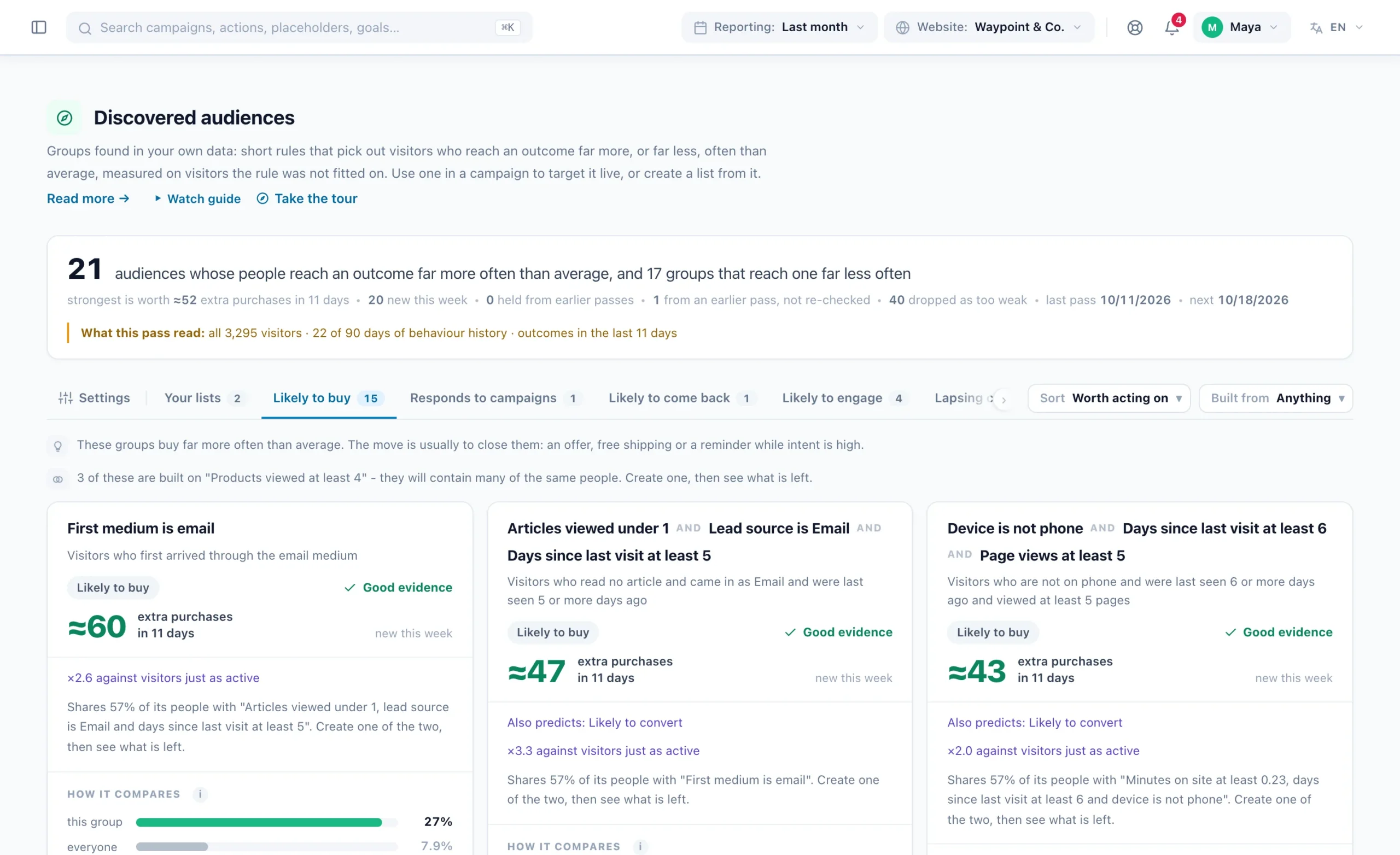This screenshot has height=855, width=1400.
Task: Click the globe icon beside Website
Action: pos(902,27)
